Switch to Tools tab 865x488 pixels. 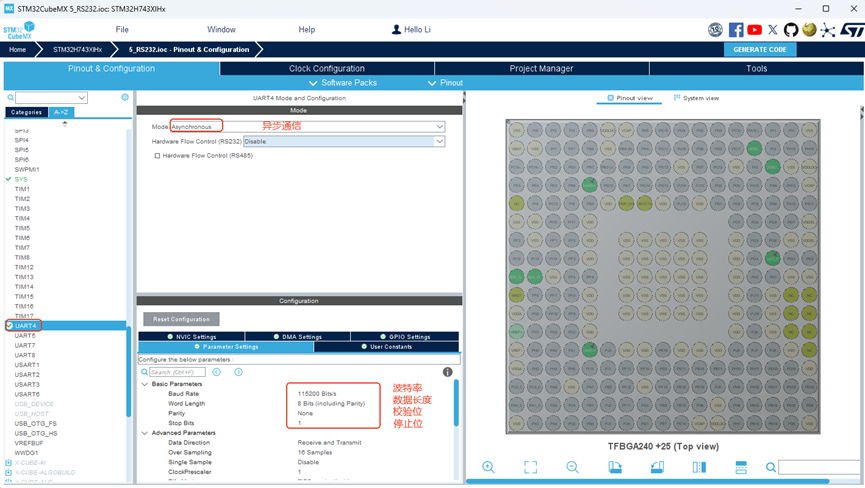tap(756, 68)
